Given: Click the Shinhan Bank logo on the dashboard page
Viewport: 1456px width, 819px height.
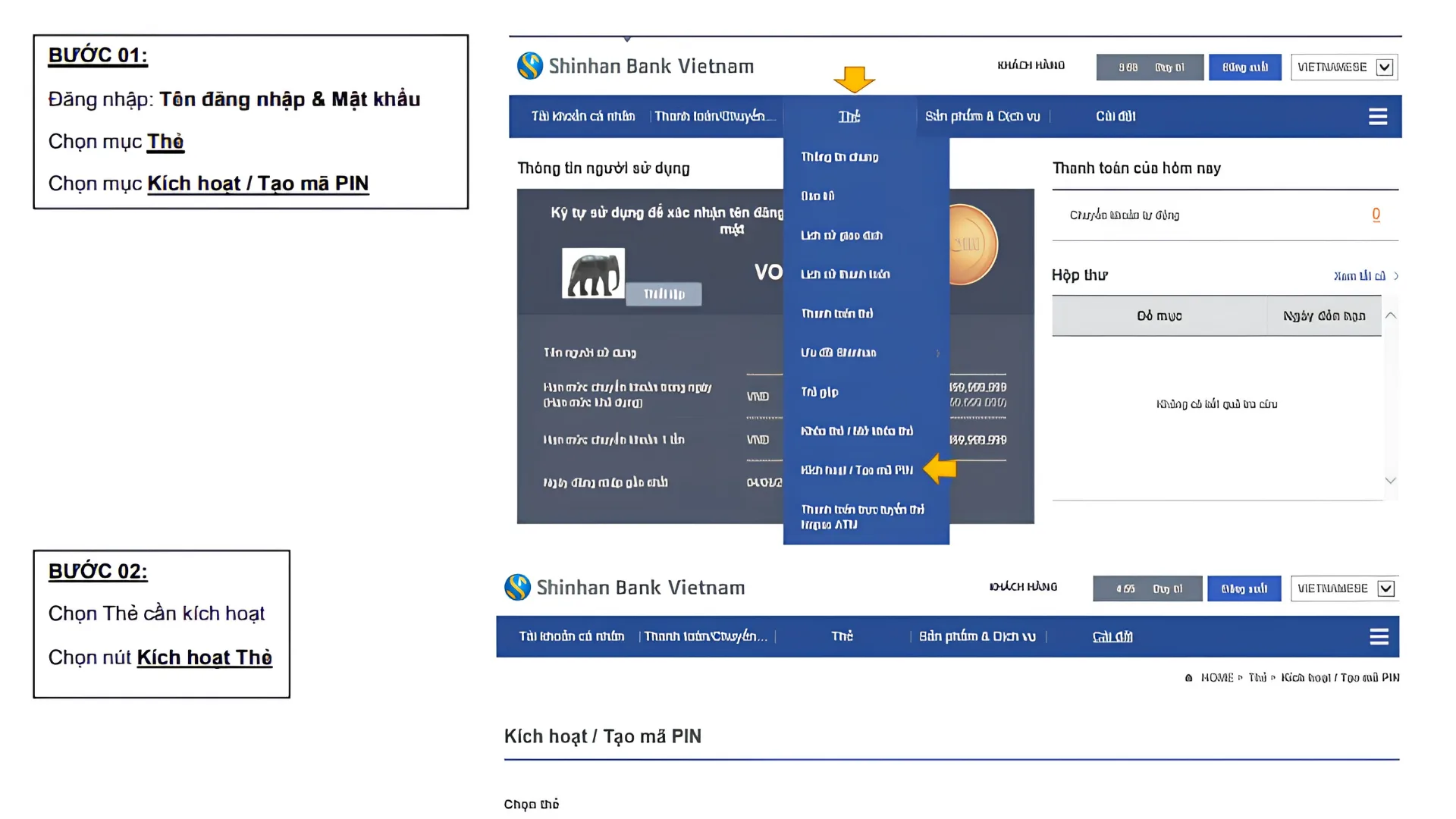Looking at the screenshot, I should 635,66.
